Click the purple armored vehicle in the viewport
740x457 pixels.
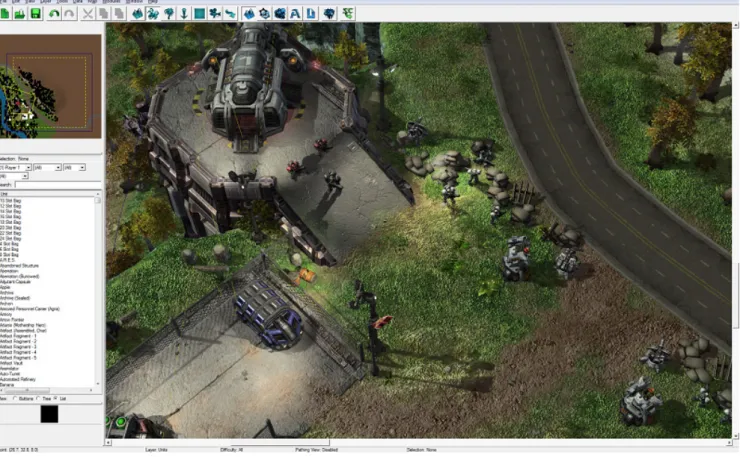(x=269, y=313)
